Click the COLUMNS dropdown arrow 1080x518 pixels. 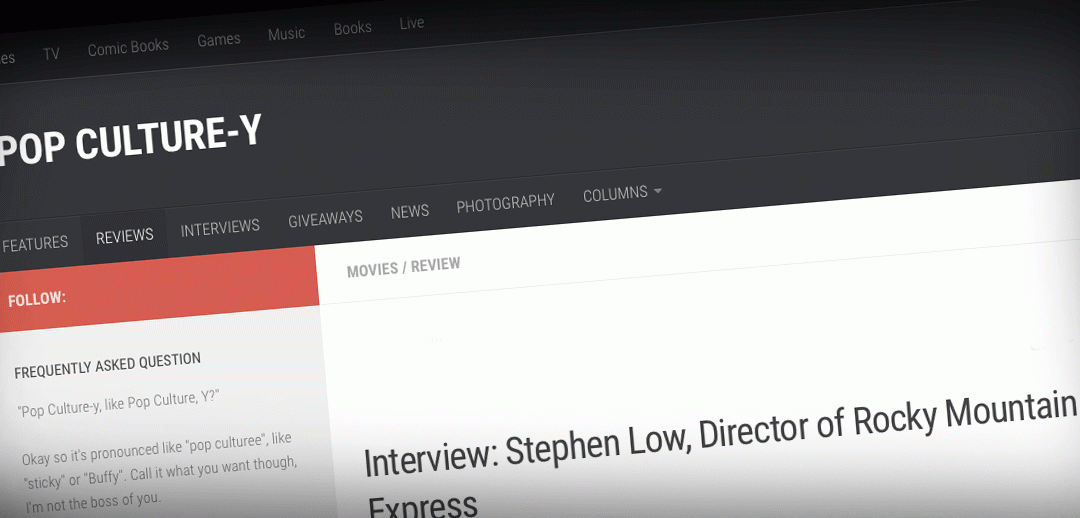(658, 191)
